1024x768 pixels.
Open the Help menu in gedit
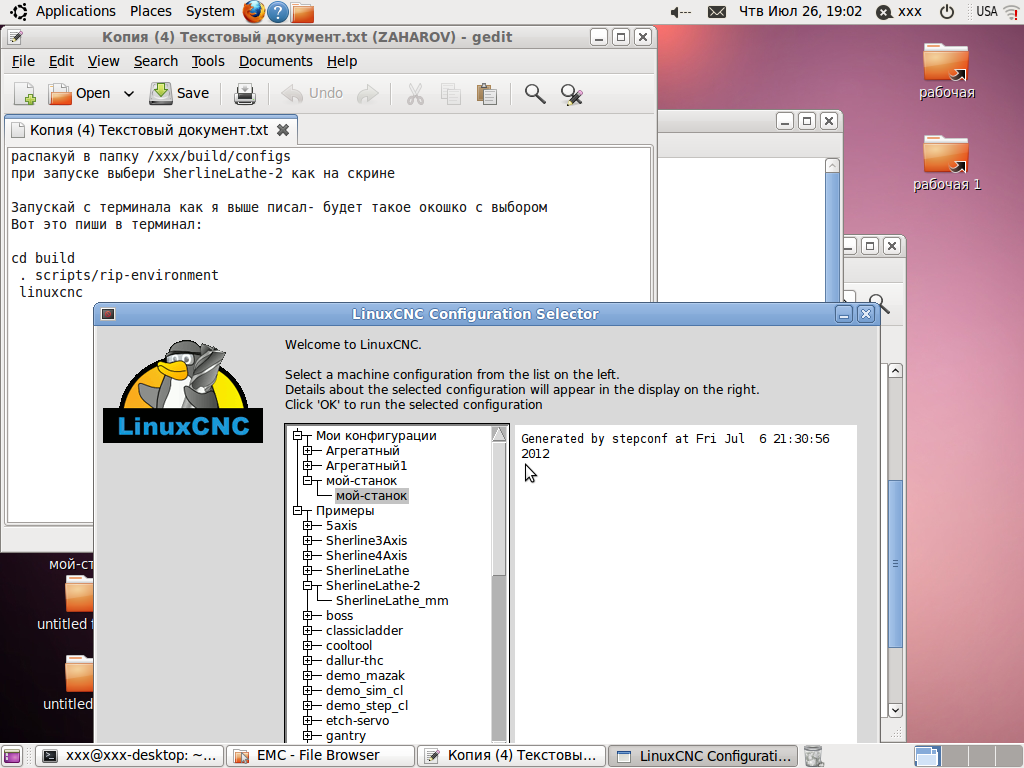(342, 61)
